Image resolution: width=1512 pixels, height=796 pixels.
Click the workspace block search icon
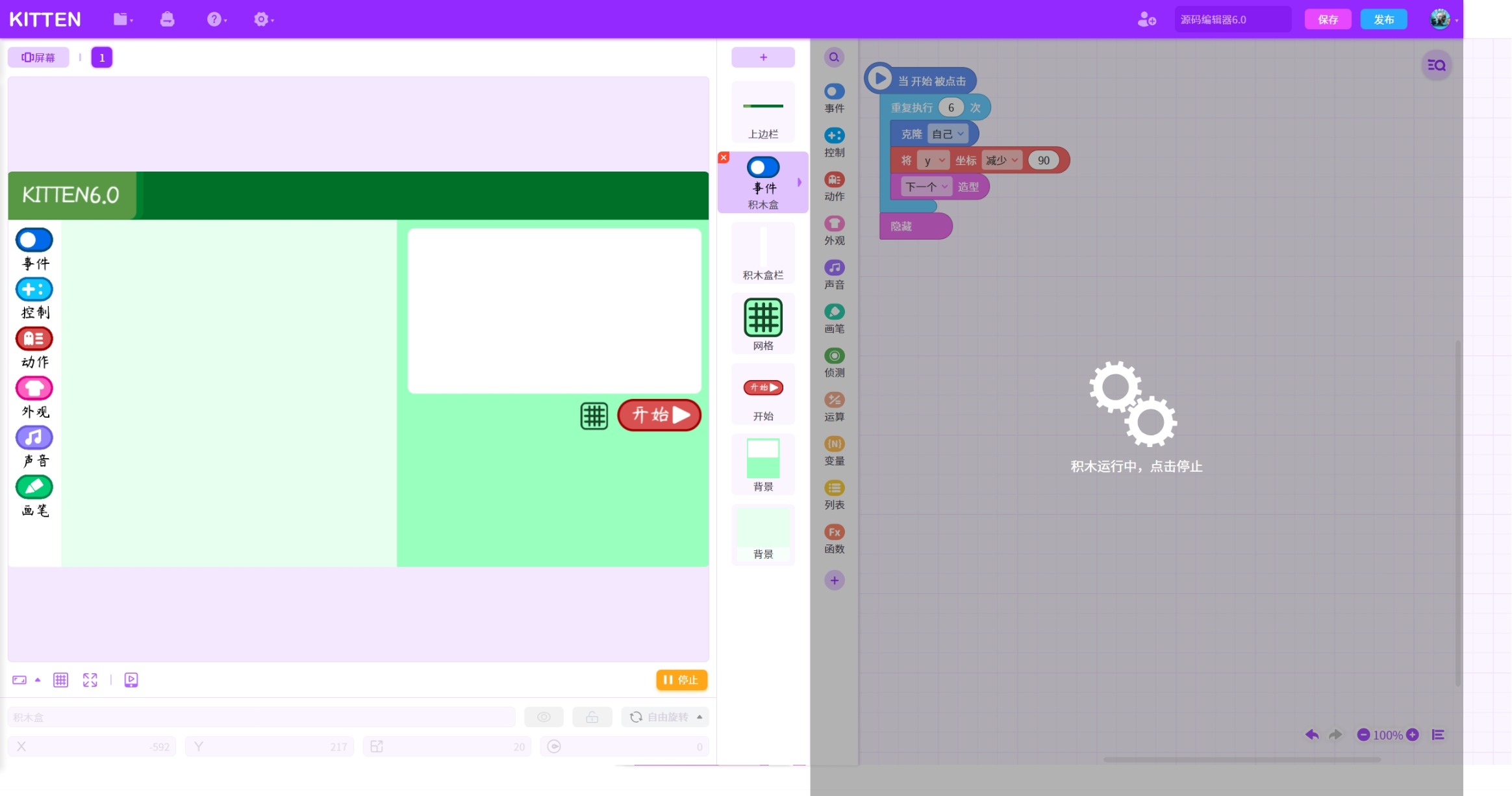point(1437,65)
